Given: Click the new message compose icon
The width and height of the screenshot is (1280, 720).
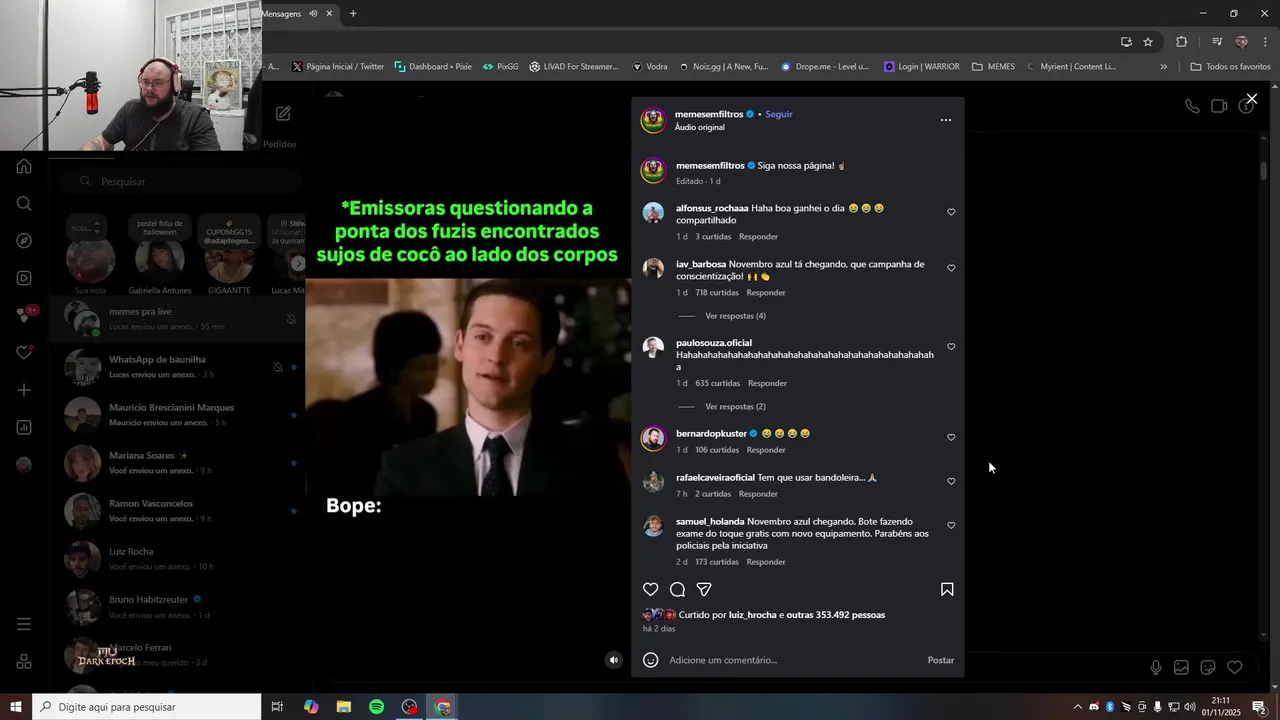Looking at the screenshot, I should point(283,114).
